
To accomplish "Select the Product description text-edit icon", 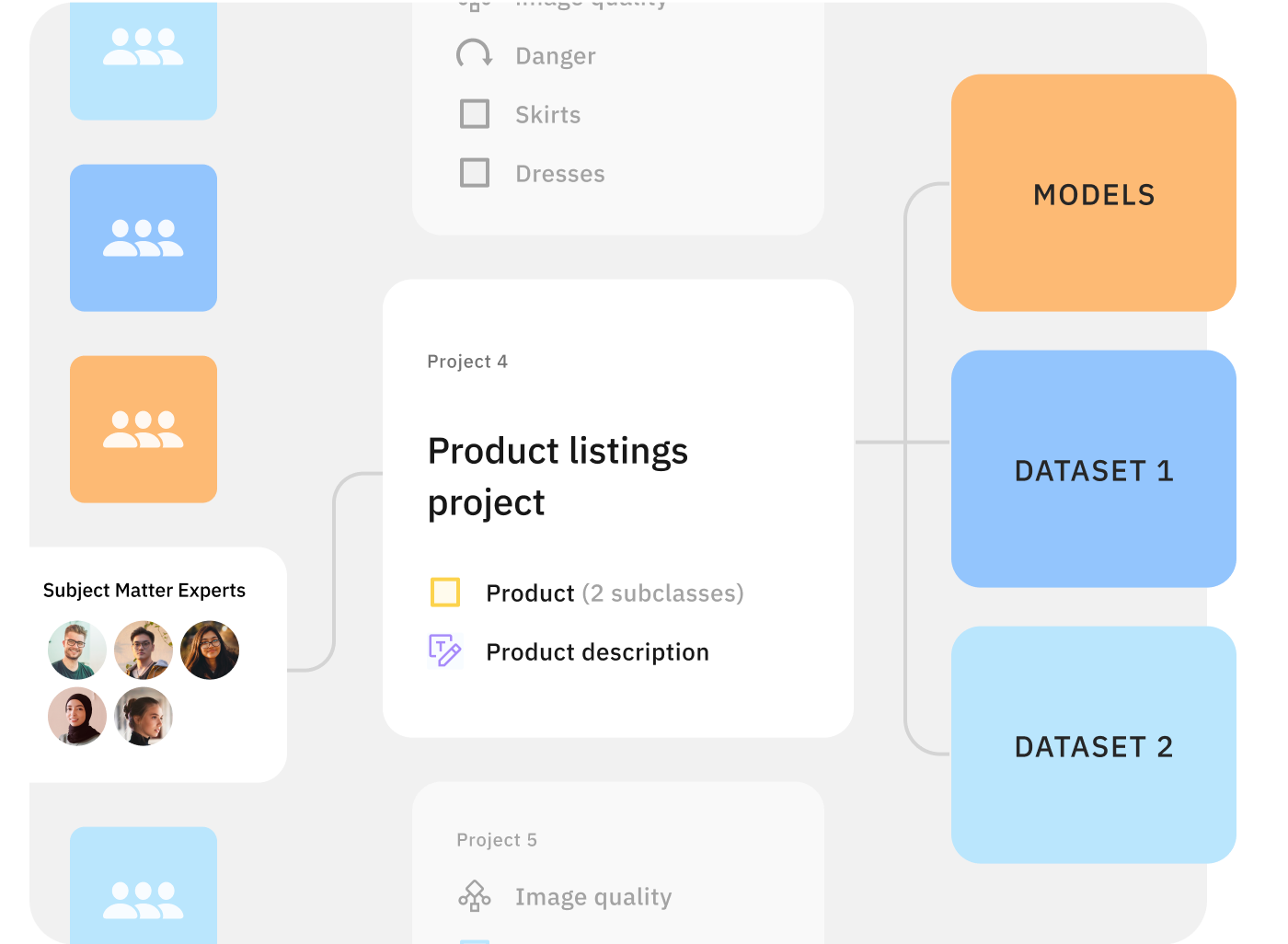I will tap(444, 650).
